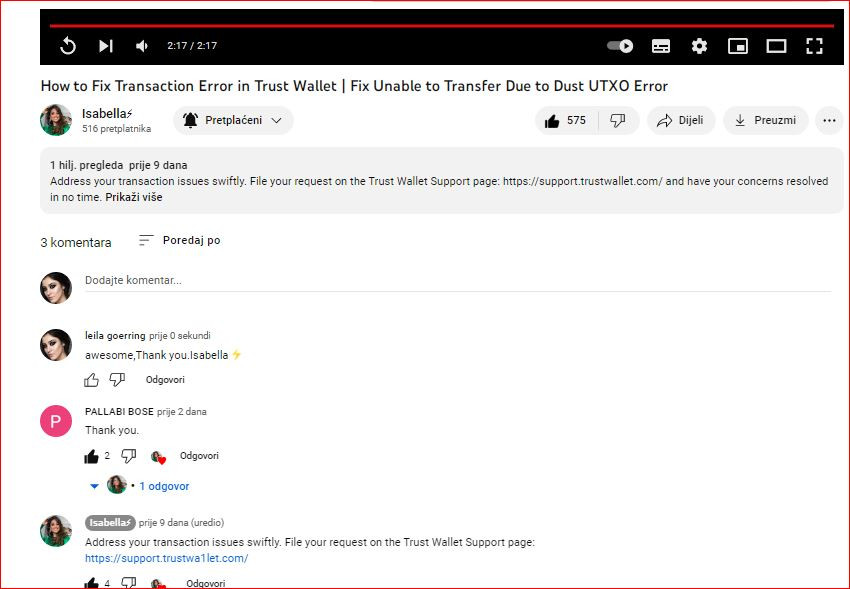Like the video showing 575 likes
The image size is (850, 589).
[x=567, y=120]
